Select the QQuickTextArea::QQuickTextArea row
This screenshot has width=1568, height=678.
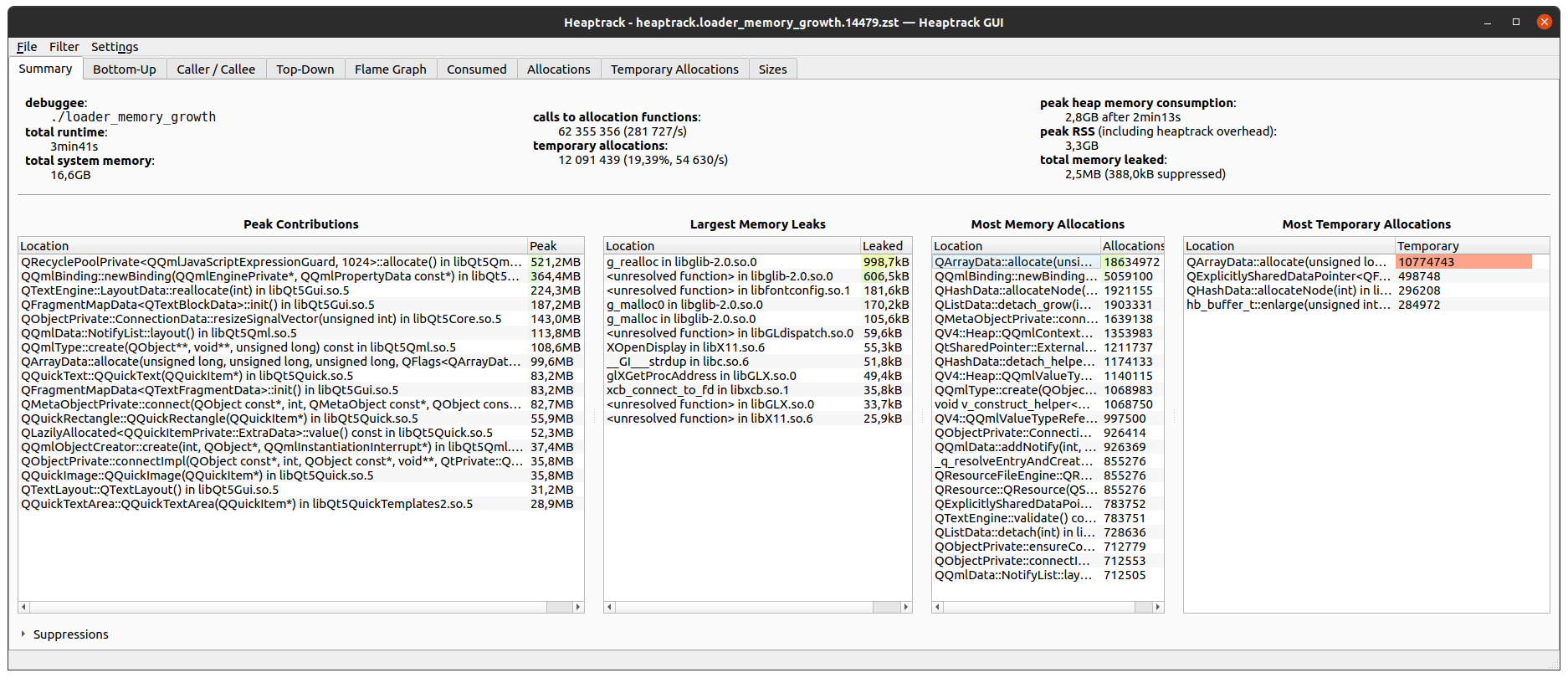(301, 504)
